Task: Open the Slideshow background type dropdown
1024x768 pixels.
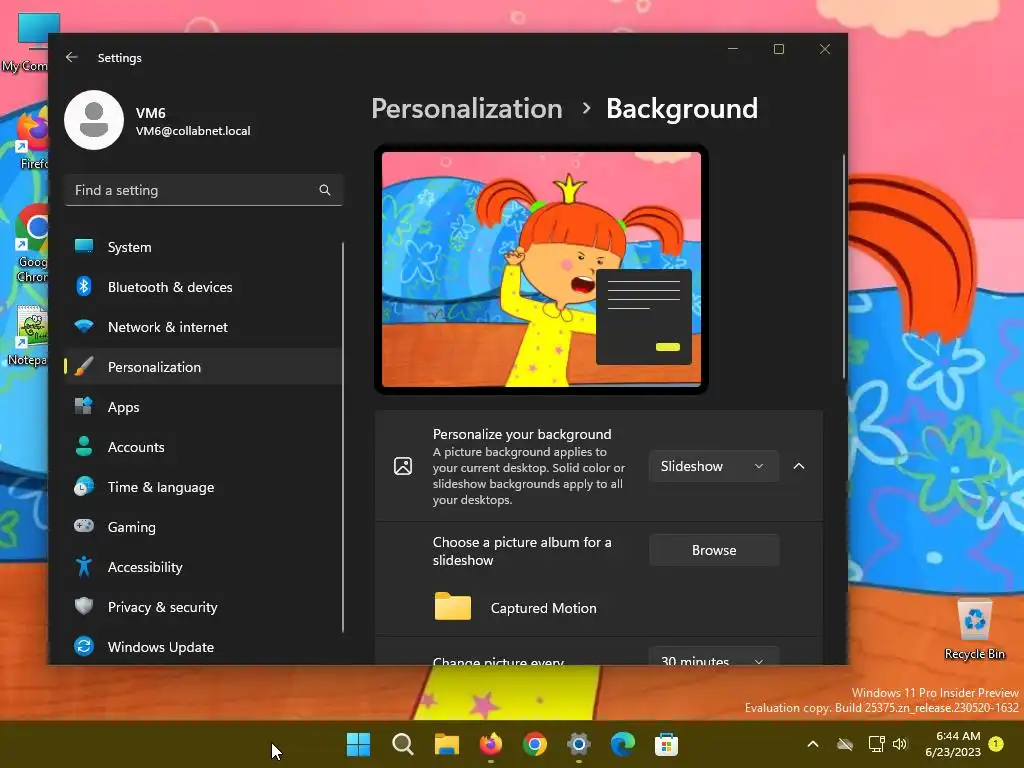Action: tap(714, 466)
